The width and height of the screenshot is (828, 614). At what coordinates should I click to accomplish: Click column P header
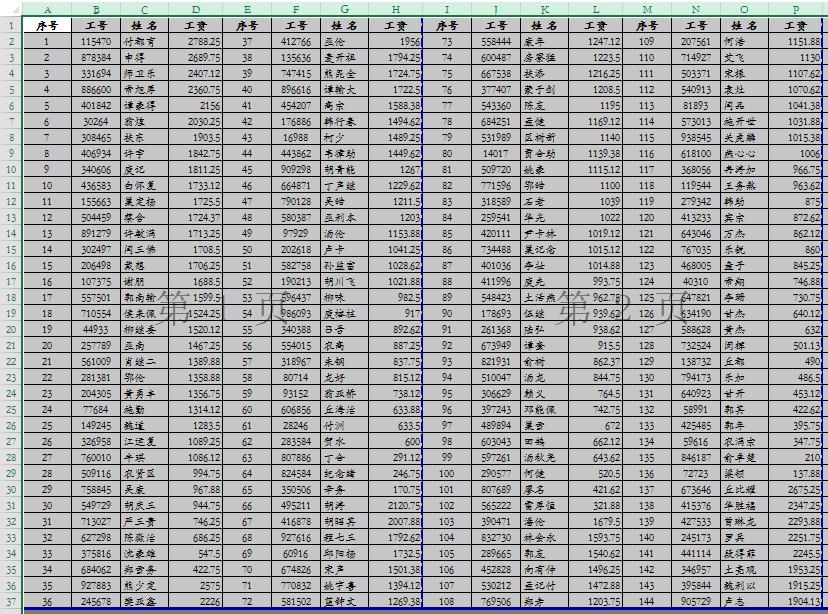pos(796,9)
